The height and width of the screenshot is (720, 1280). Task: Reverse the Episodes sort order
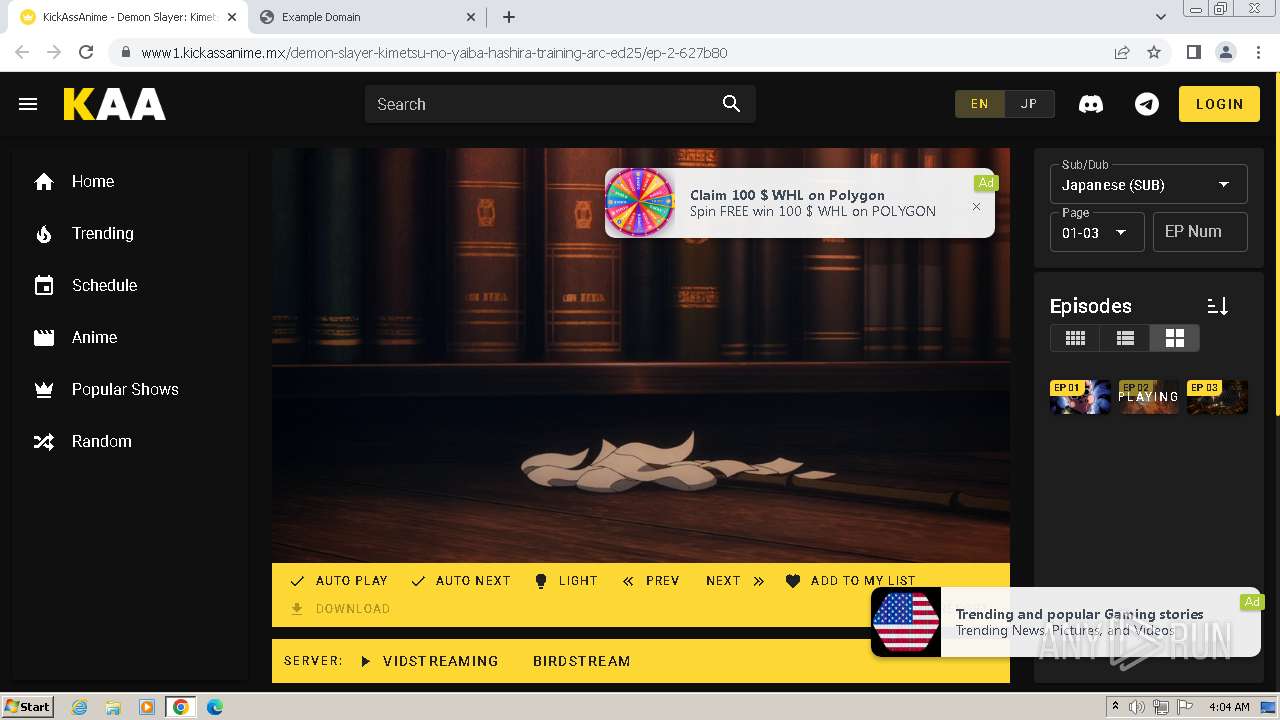tap(1217, 306)
